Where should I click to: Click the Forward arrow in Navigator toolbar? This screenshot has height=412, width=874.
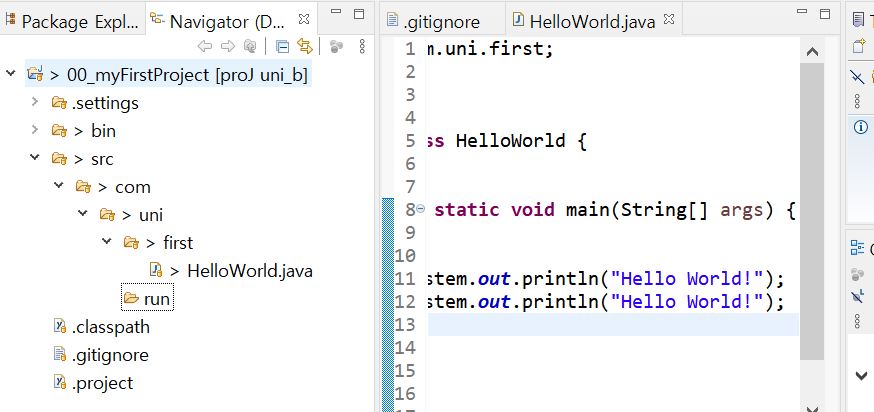point(227,46)
